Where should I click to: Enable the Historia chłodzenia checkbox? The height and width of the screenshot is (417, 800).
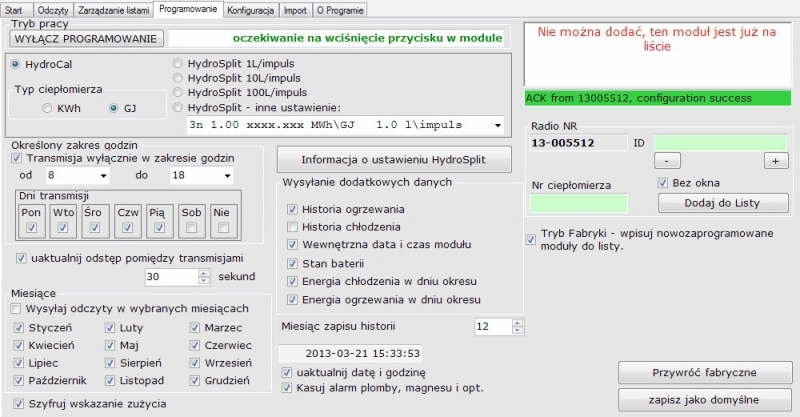tap(292, 227)
